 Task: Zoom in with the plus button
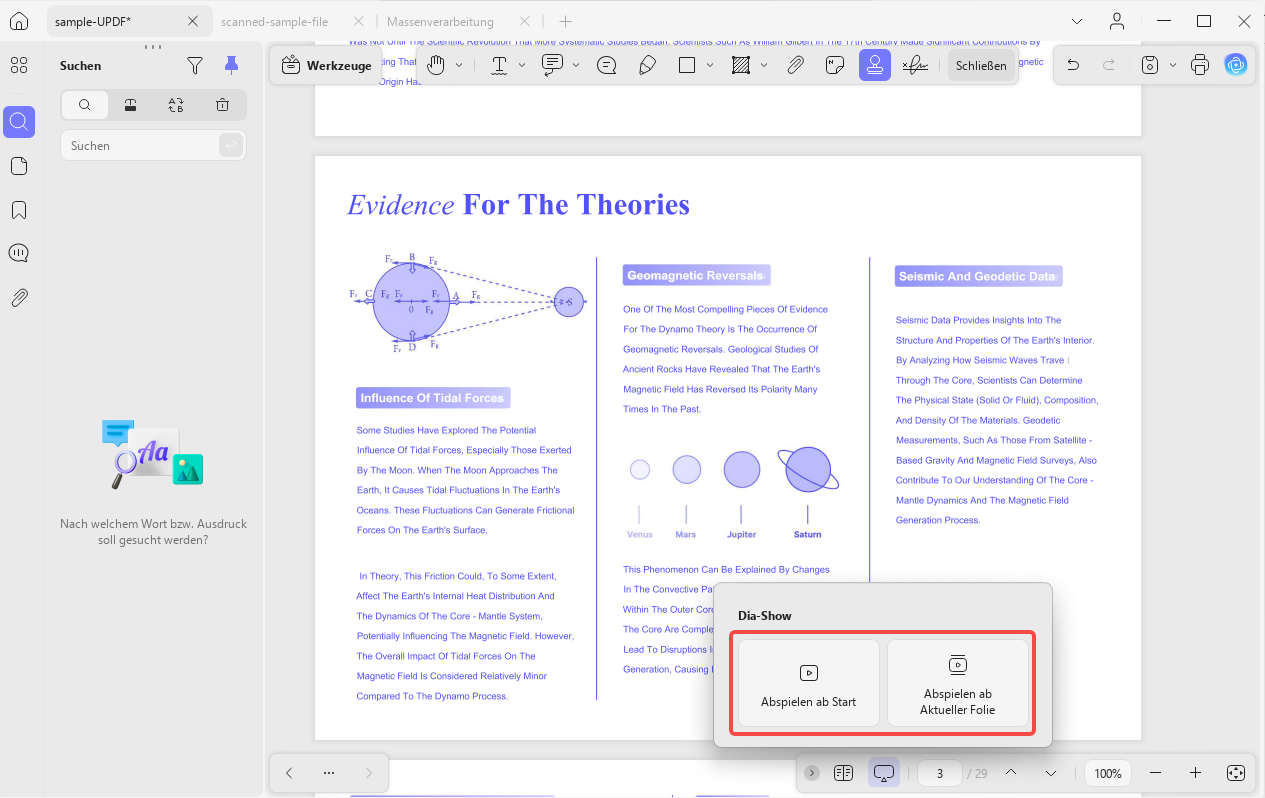tap(1195, 773)
